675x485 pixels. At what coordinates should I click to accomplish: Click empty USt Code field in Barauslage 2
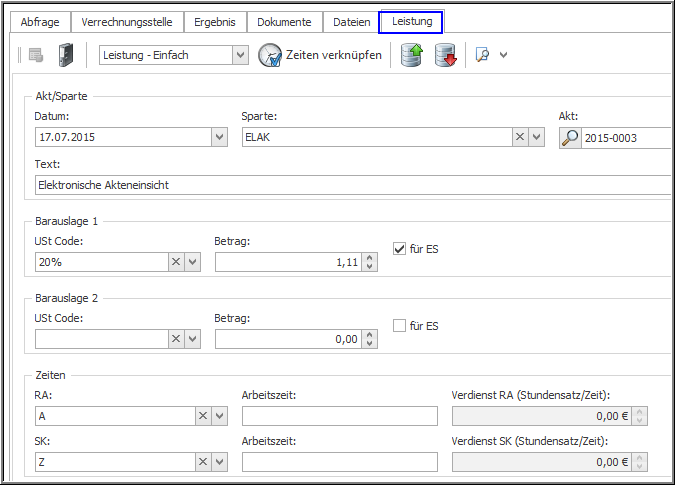tap(102, 339)
